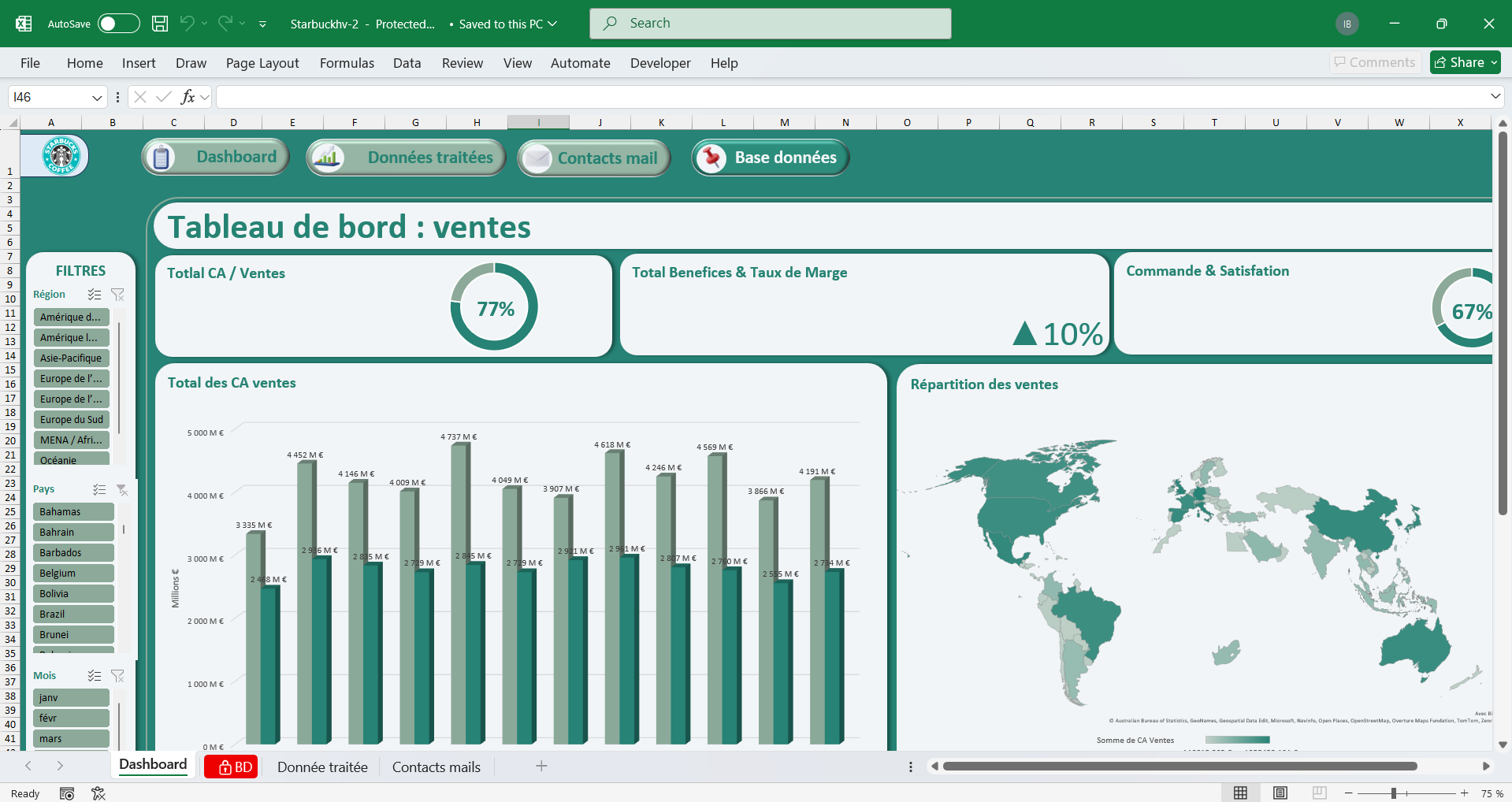
Task: Switch to Page Break Preview view
Action: pyautogui.click(x=1319, y=793)
